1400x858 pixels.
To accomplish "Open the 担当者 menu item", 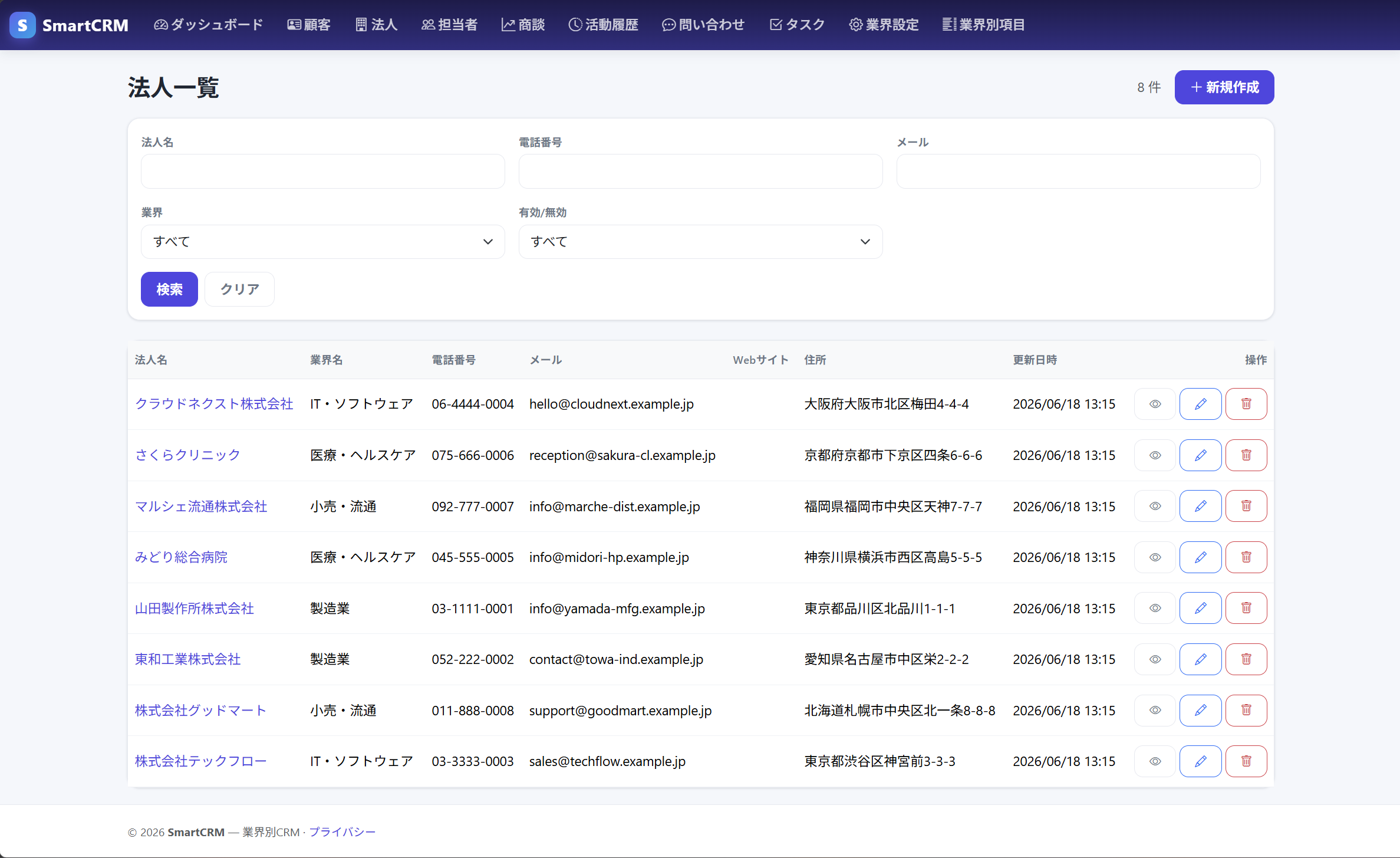I will 449,25.
